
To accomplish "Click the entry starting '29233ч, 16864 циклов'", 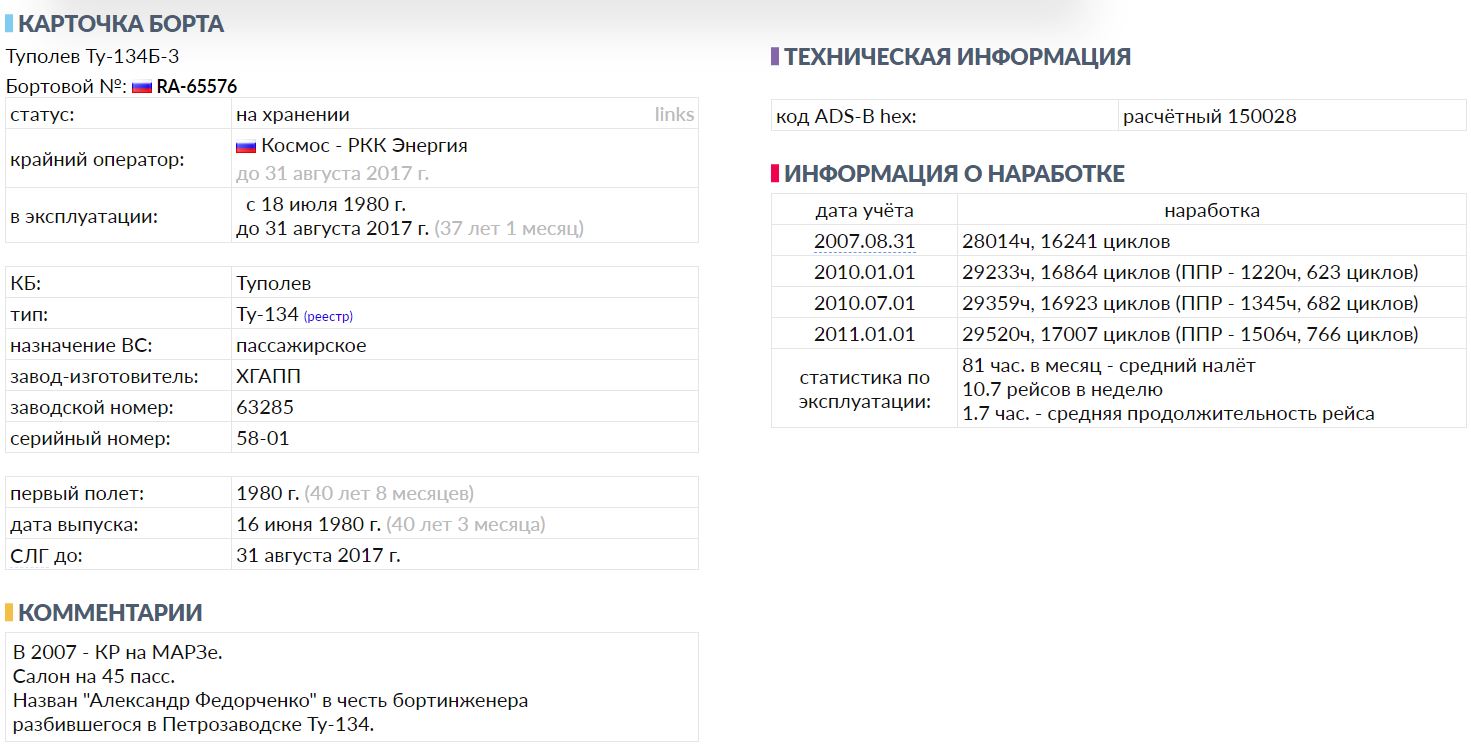I will click(1190, 272).
